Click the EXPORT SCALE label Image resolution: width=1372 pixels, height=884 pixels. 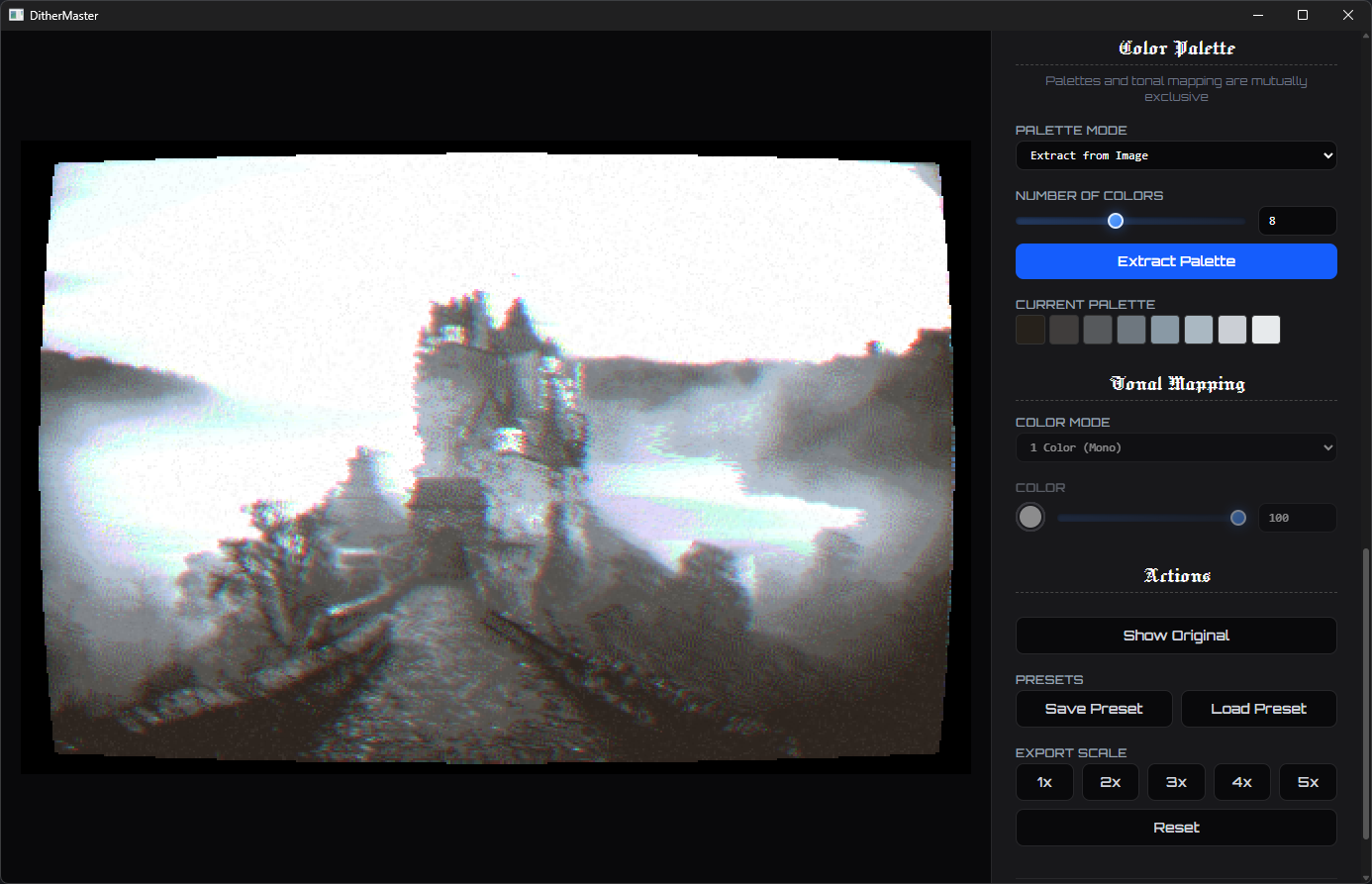coord(1071,752)
